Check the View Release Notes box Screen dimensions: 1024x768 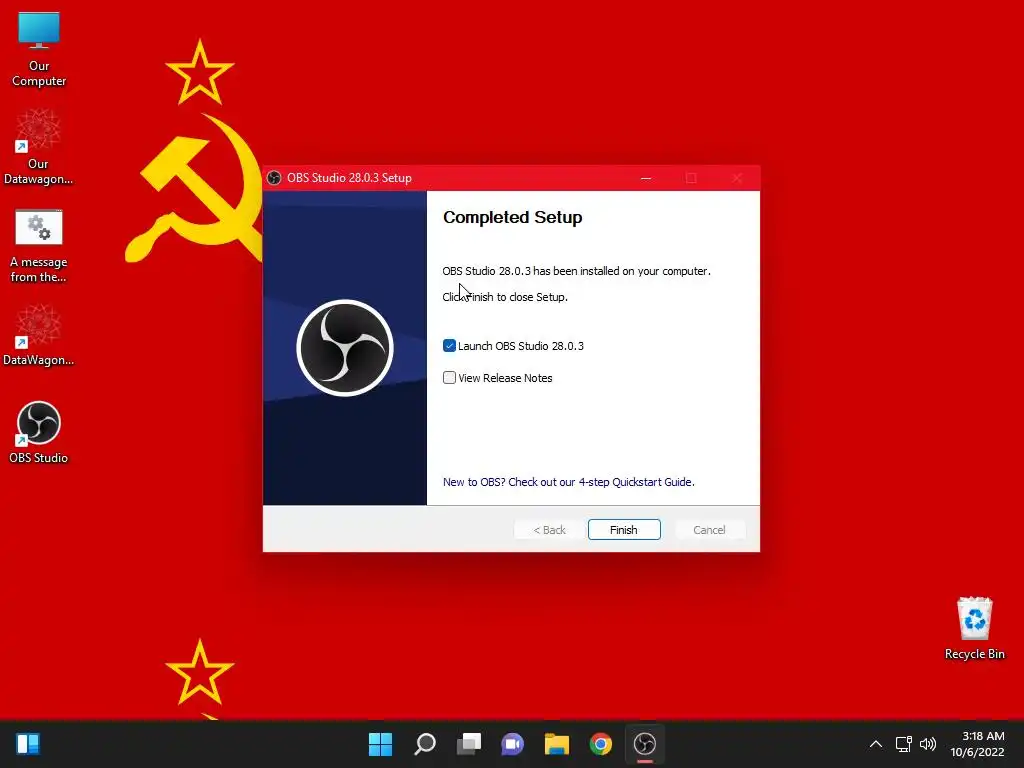(x=449, y=377)
